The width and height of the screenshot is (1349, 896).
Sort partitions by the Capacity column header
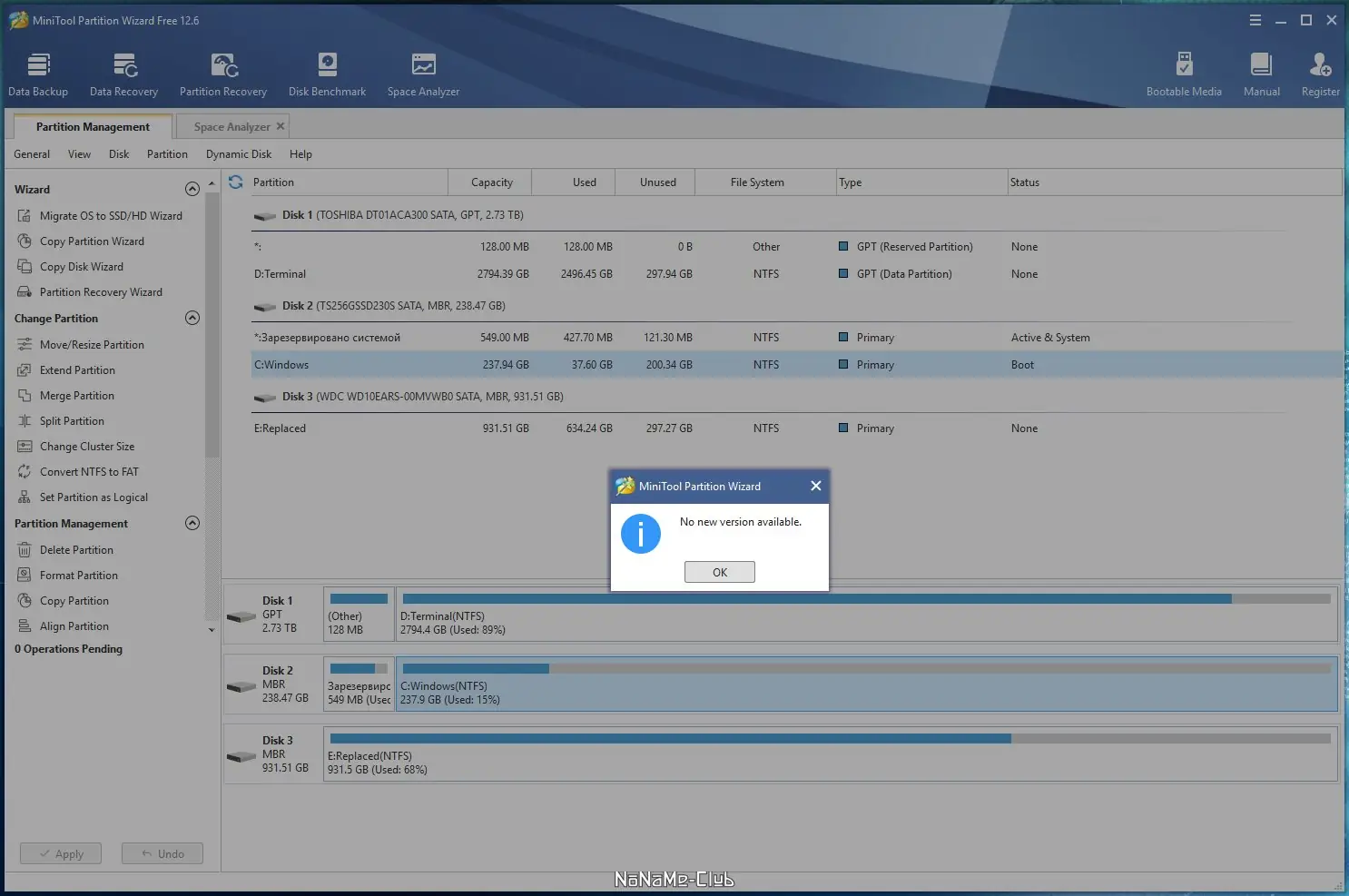(491, 182)
